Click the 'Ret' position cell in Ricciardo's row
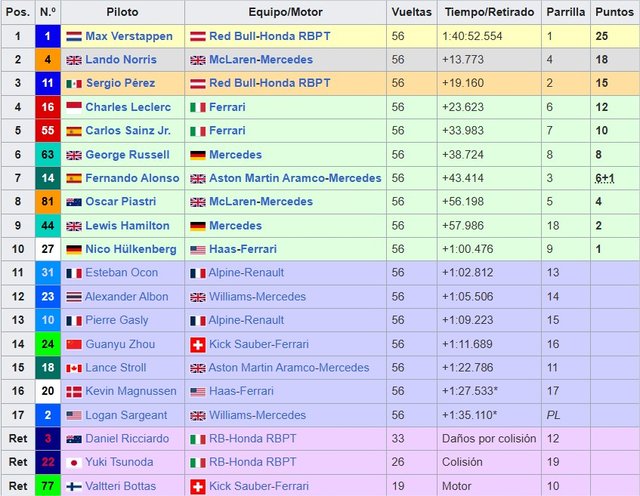This screenshot has height=496, width=640. (x=18, y=438)
